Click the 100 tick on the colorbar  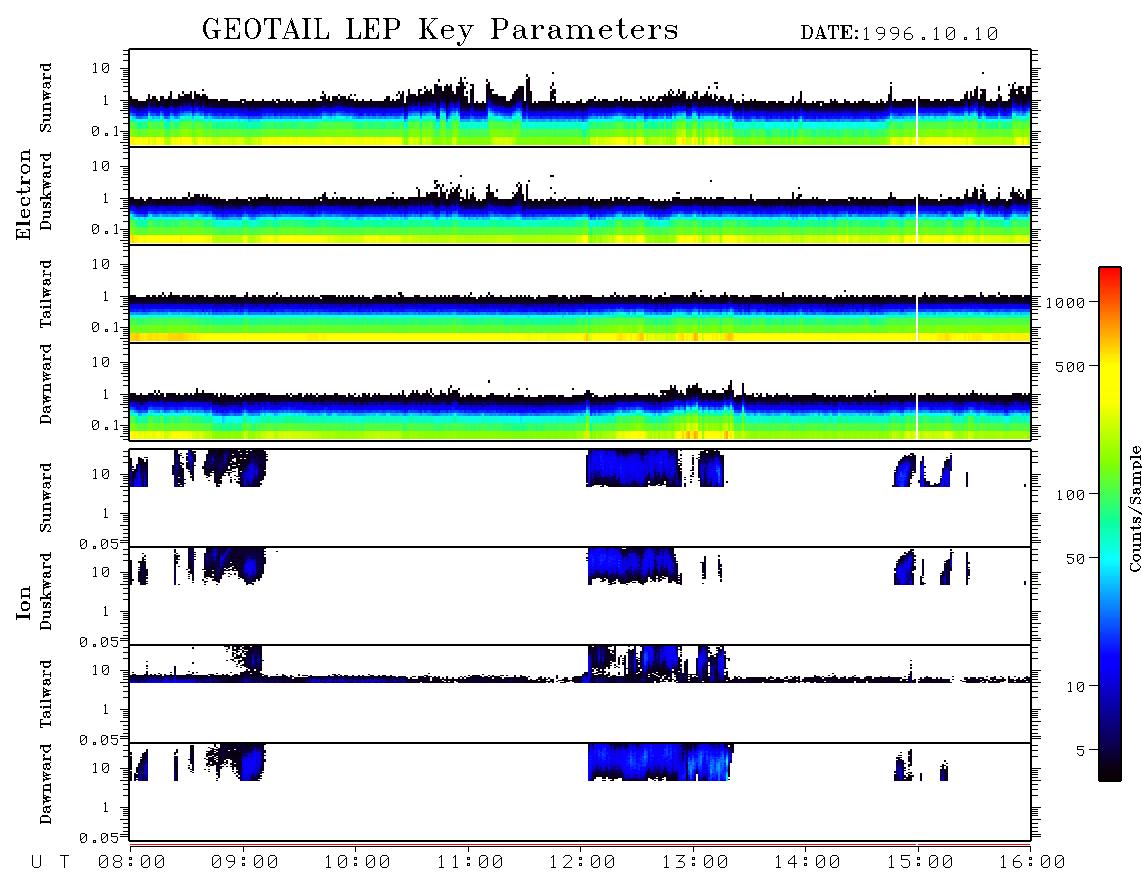[1071, 495]
